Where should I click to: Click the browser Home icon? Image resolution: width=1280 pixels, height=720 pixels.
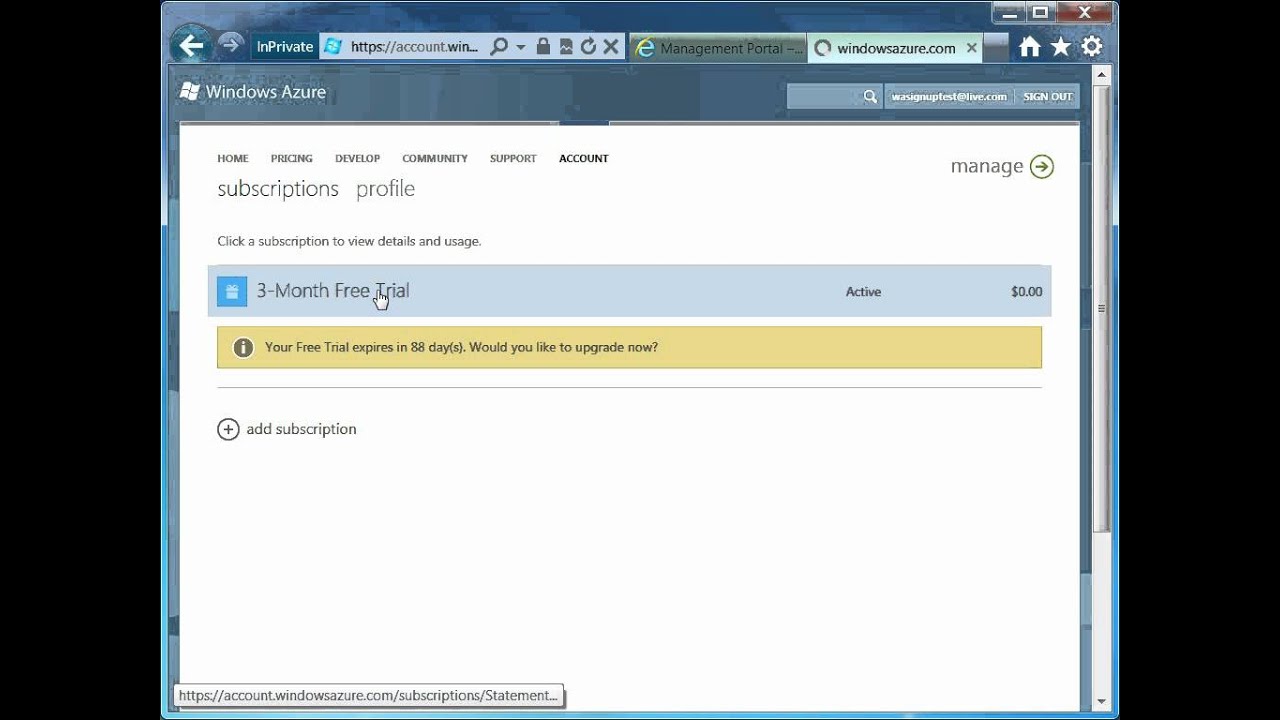pos(1030,47)
